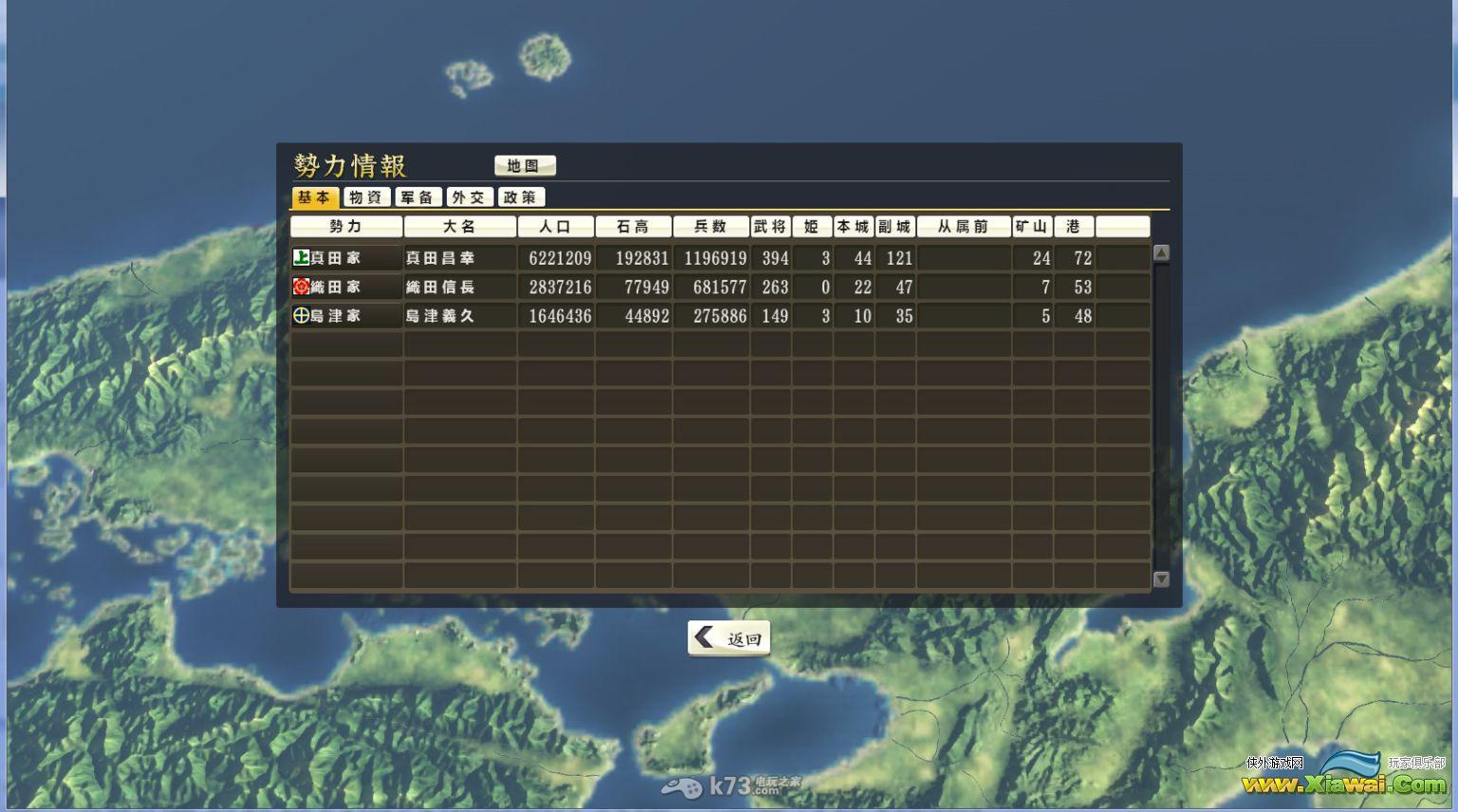The image size is (1458, 812).
Task: Click officer count 394
Action: click(775, 258)
